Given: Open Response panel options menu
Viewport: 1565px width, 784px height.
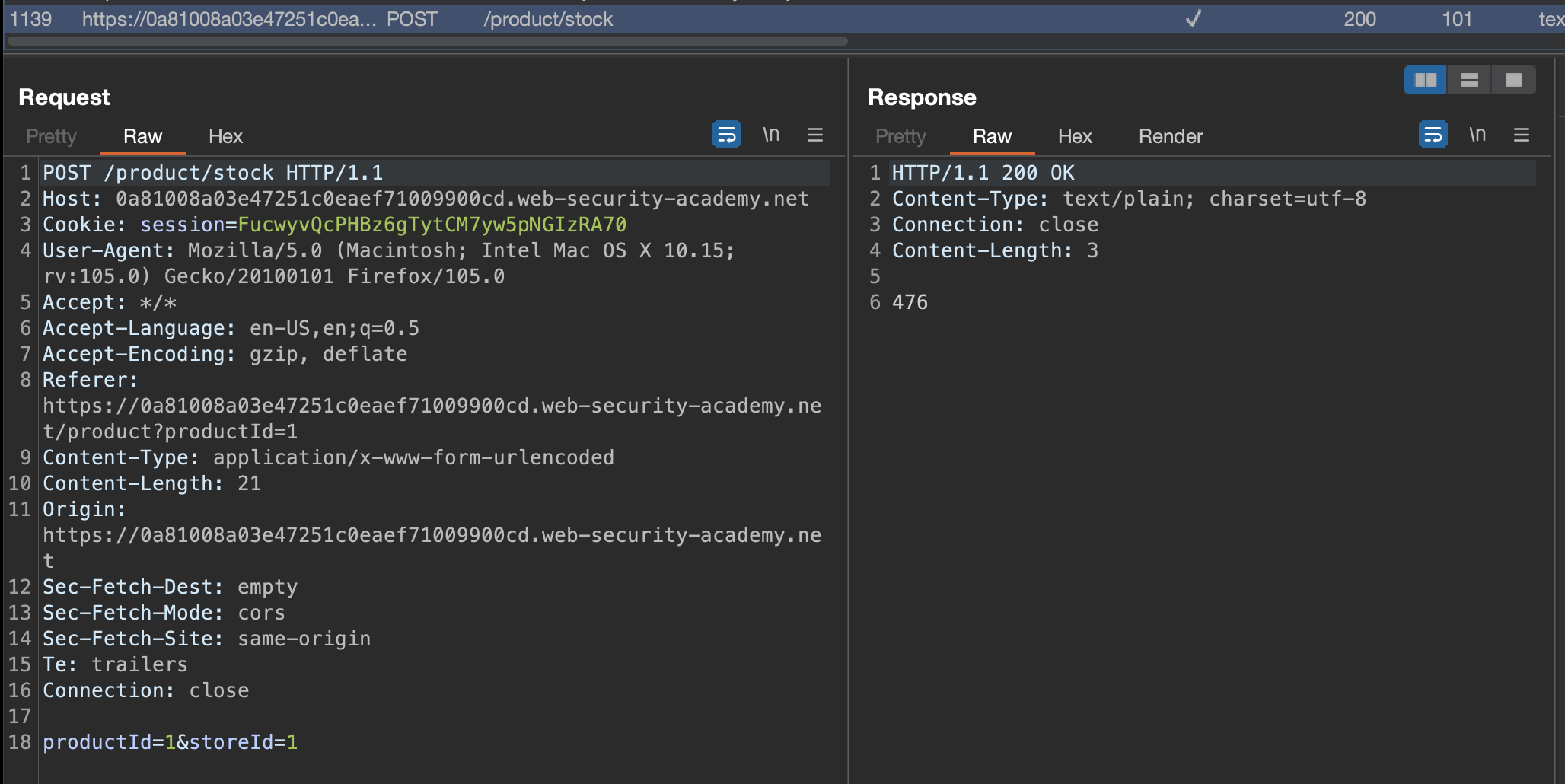Looking at the screenshot, I should pyautogui.click(x=1522, y=135).
